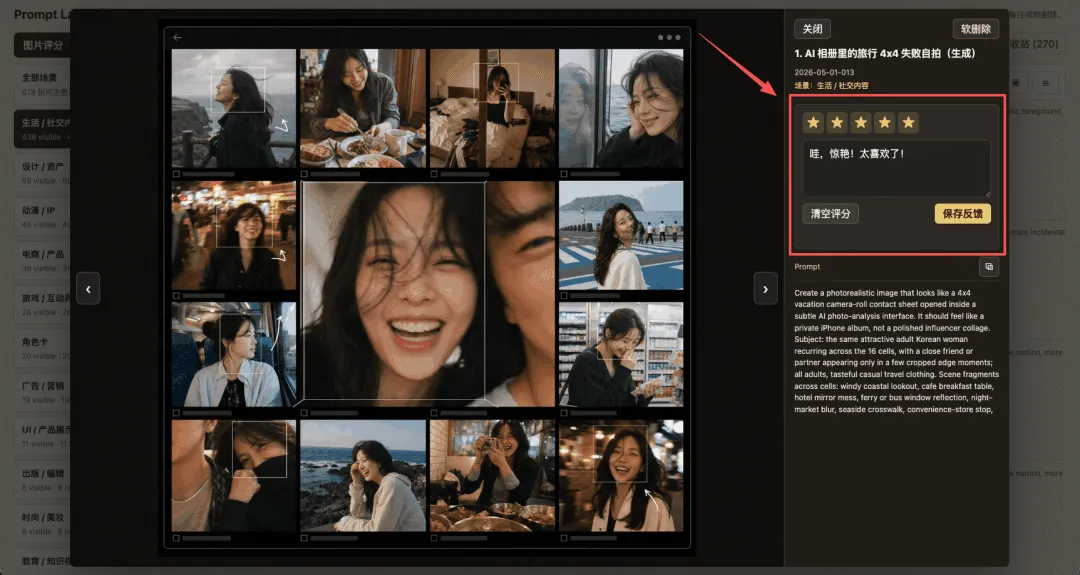Click the 场景: 生活 / 社交内容 label in the dialog
1080x575 pixels.
point(831,85)
